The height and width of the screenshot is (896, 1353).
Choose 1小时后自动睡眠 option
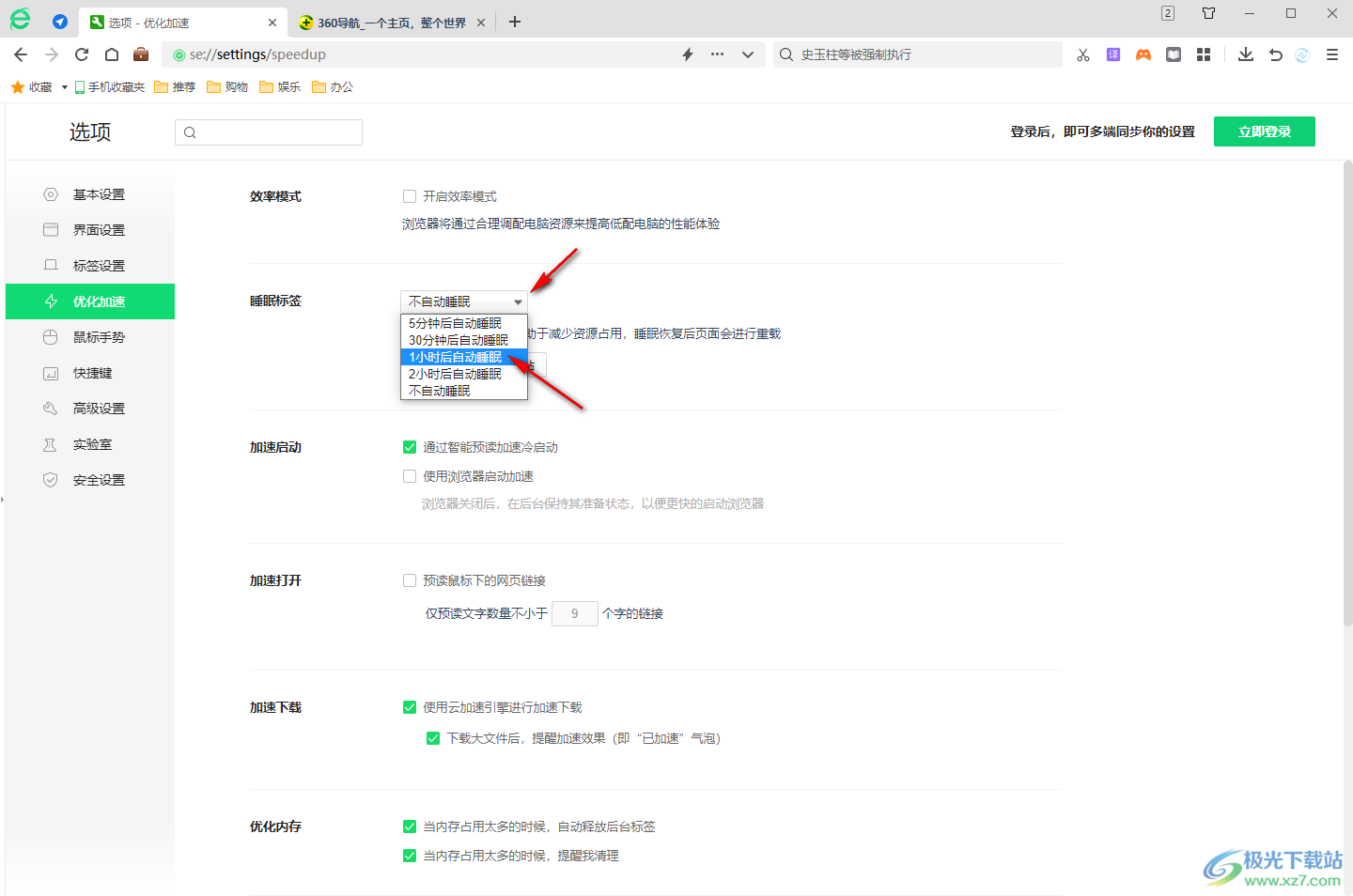click(x=464, y=357)
